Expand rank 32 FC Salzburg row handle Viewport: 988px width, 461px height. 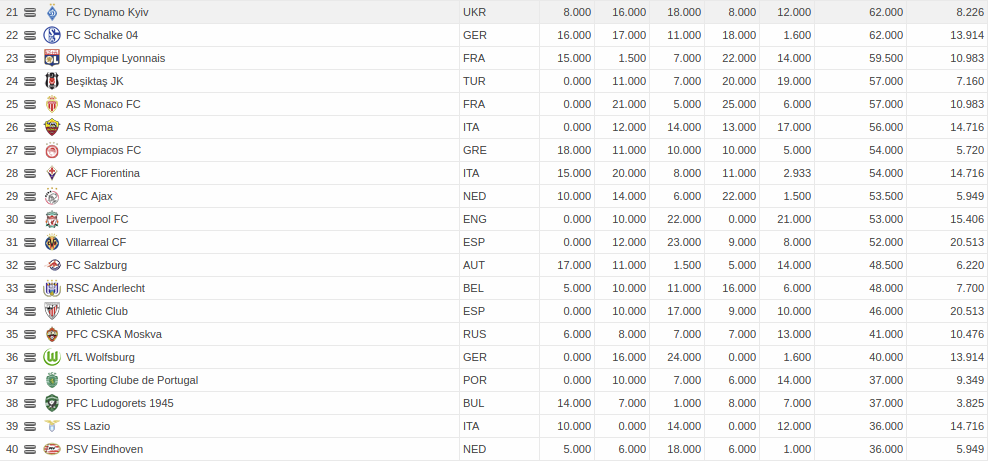tap(30, 265)
